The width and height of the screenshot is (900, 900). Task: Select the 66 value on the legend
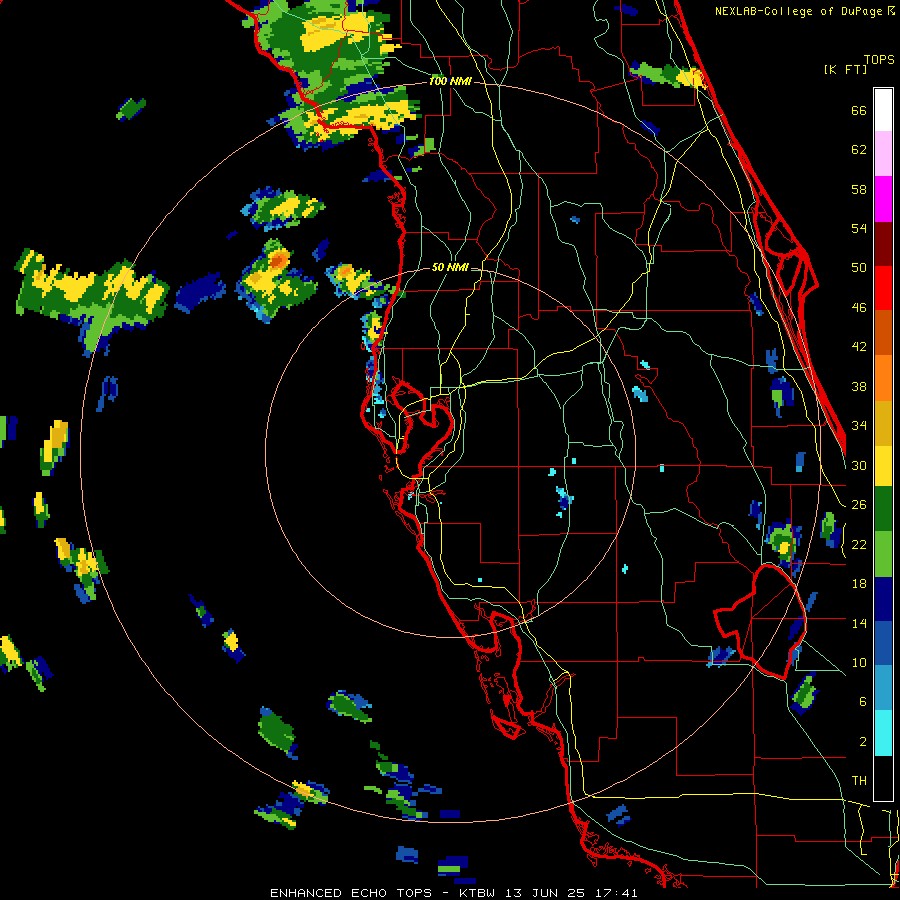click(x=859, y=110)
